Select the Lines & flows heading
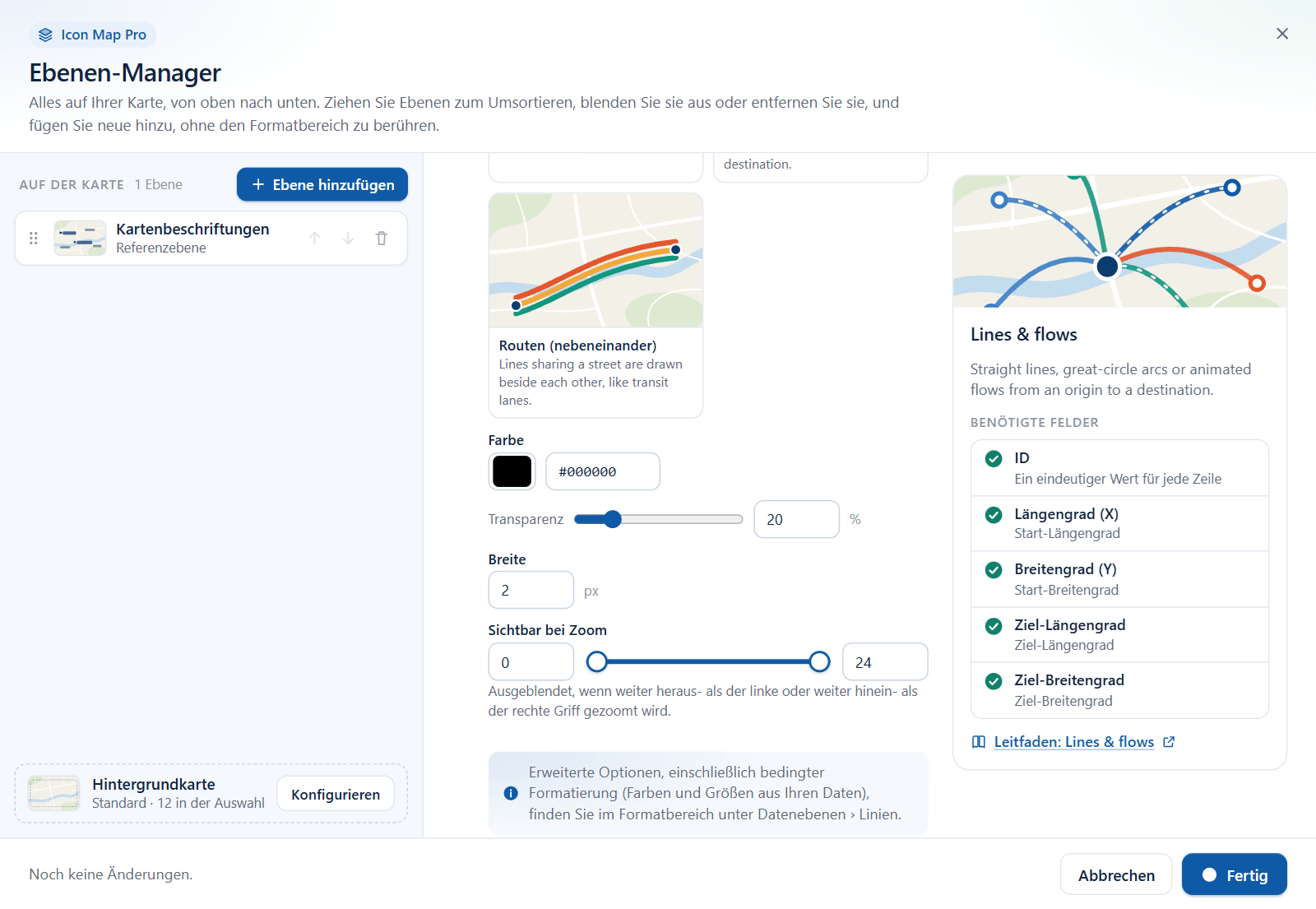The image size is (1316, 909). pos(1023,334)
